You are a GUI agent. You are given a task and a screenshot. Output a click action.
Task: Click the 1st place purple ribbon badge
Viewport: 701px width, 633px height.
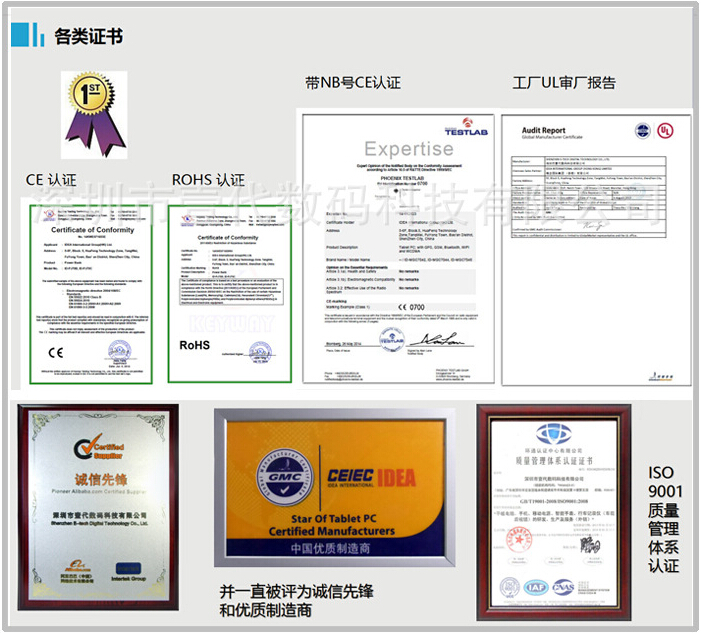(84, 107)
